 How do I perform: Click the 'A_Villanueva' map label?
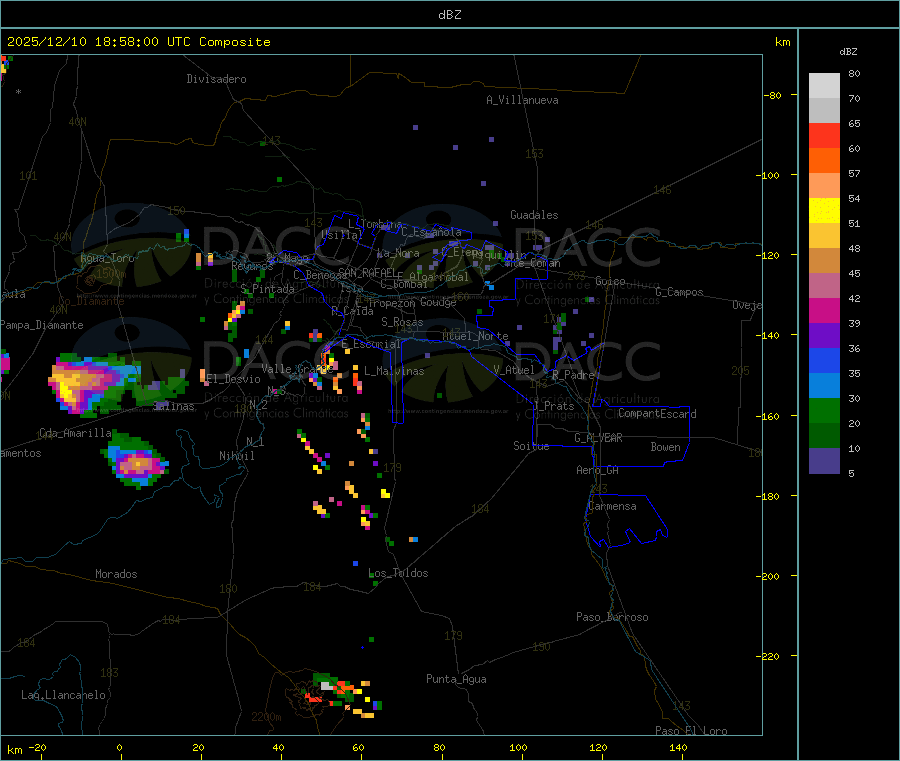click(522, 100)
